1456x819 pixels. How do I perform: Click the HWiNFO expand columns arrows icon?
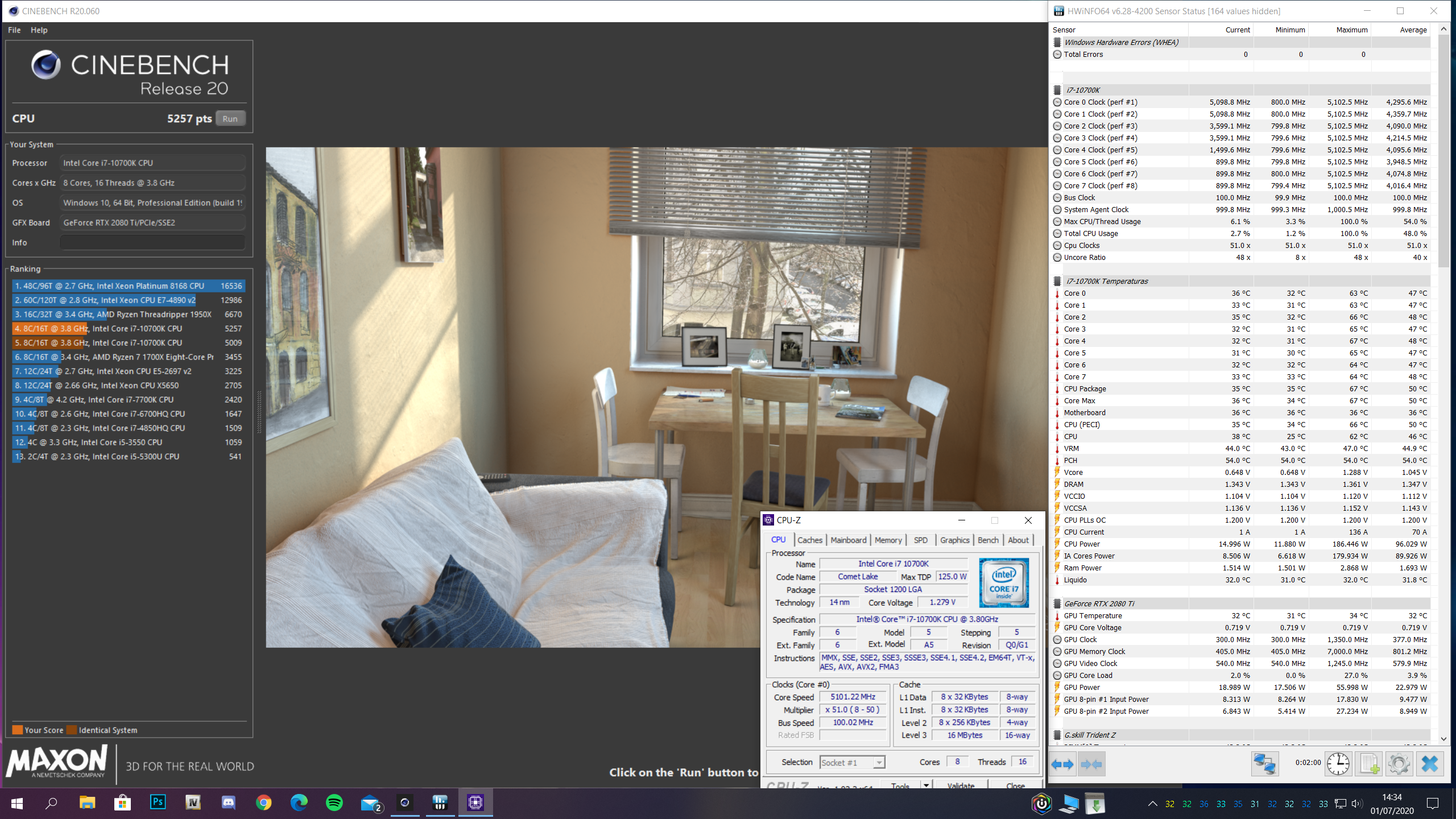[x=1062, y=764]
